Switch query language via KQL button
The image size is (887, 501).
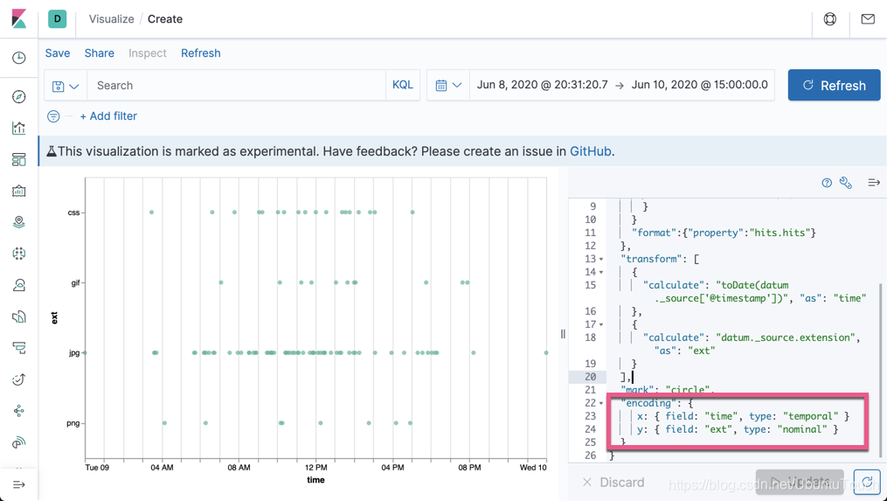tap(403, 85)
